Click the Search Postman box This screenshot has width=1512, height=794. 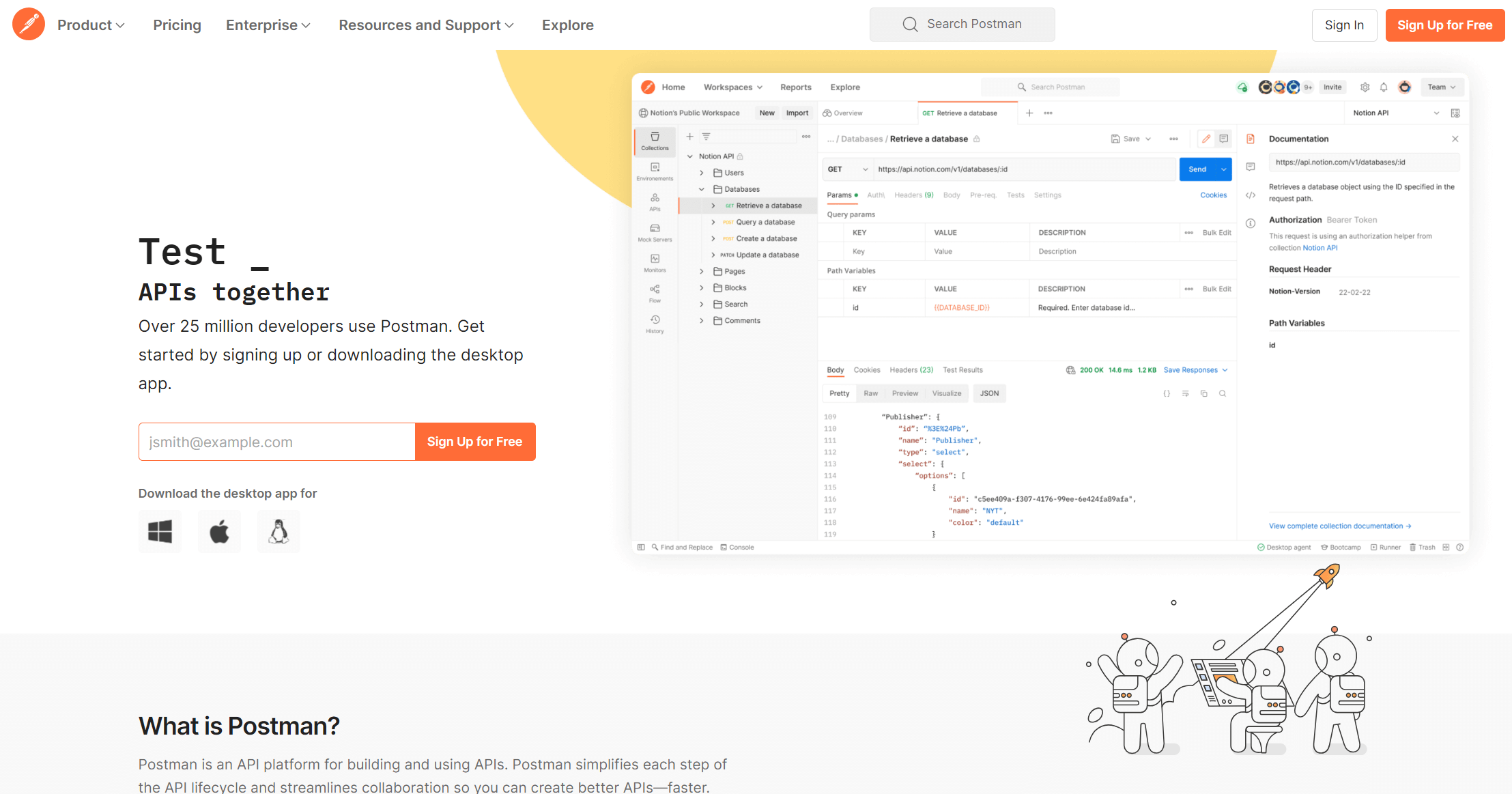[x=973, y=25]
